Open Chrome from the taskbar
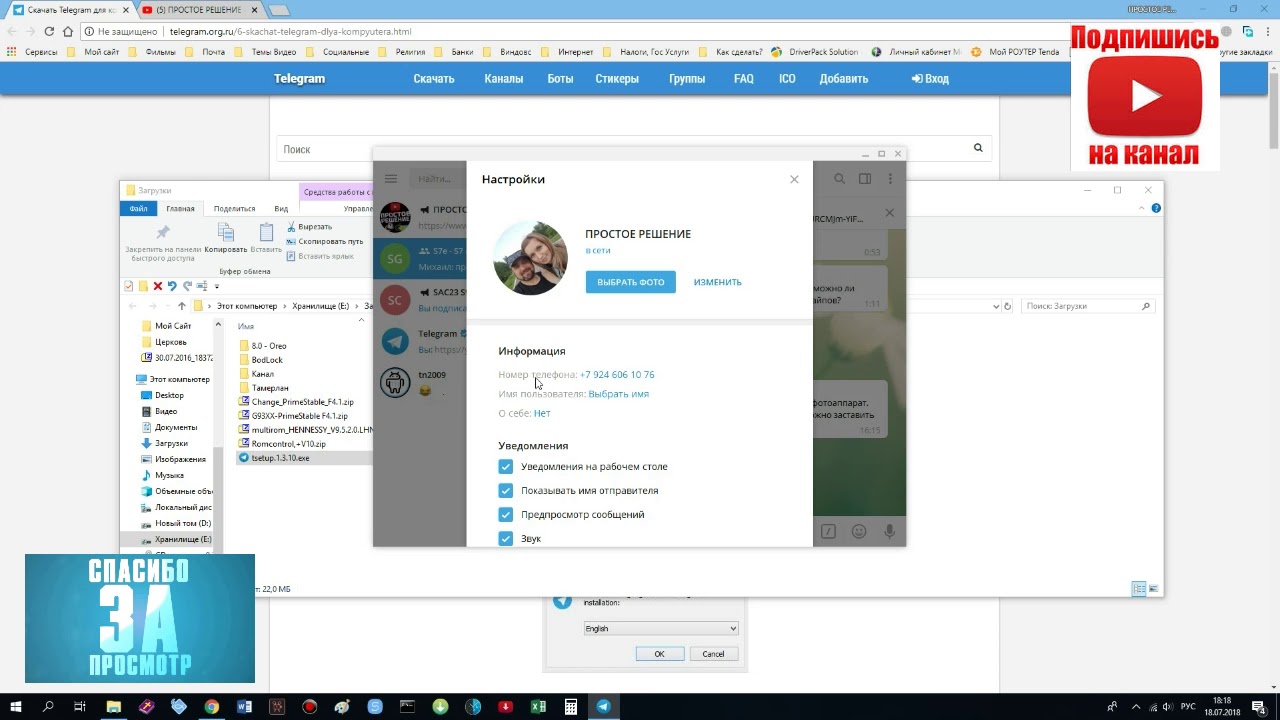 pyautogui.click(x=212, y=706)
